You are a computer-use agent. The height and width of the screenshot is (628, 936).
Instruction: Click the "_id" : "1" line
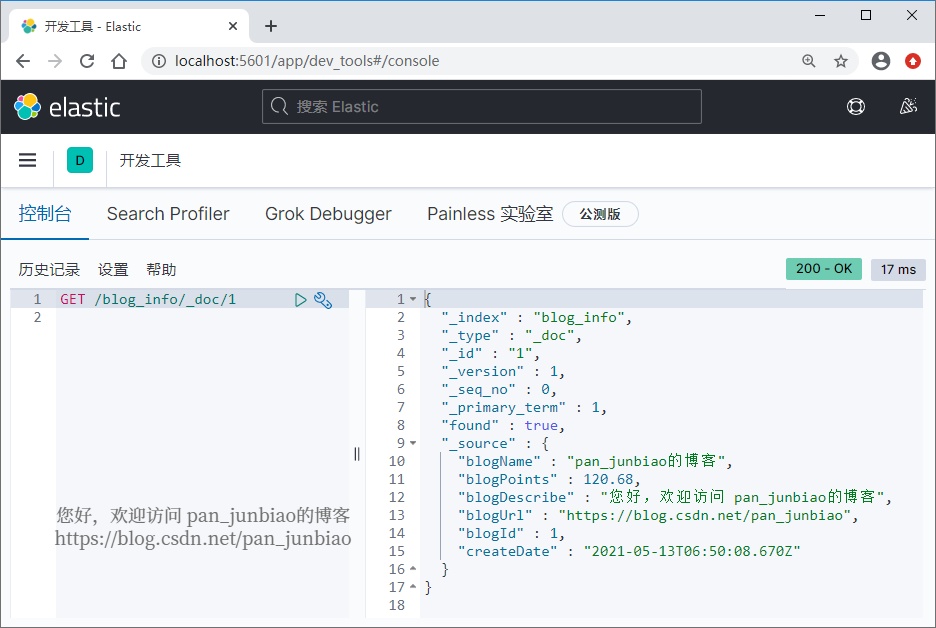click(x=490, y=353)
